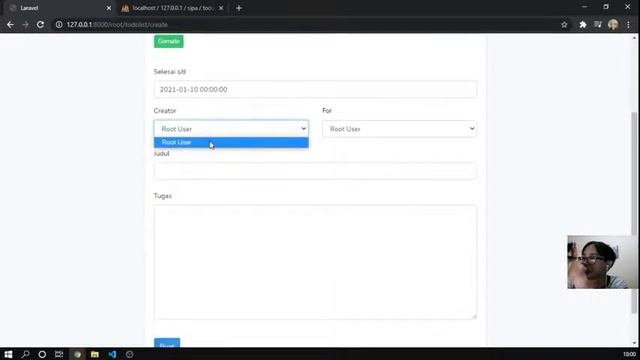640x360 pixels.
Task: Close the localhost phpMyAdmin tab
Action: coord(221,8)
